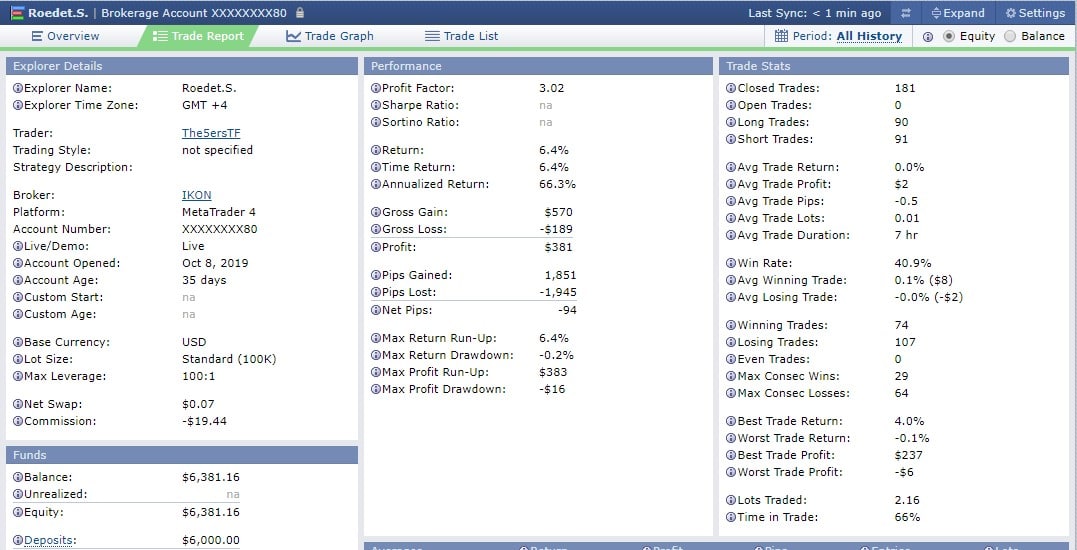The width and height of the screenshot is (1077, 550).
Task: Open the Period All History dropdown
Action: [x=868, y=36]
